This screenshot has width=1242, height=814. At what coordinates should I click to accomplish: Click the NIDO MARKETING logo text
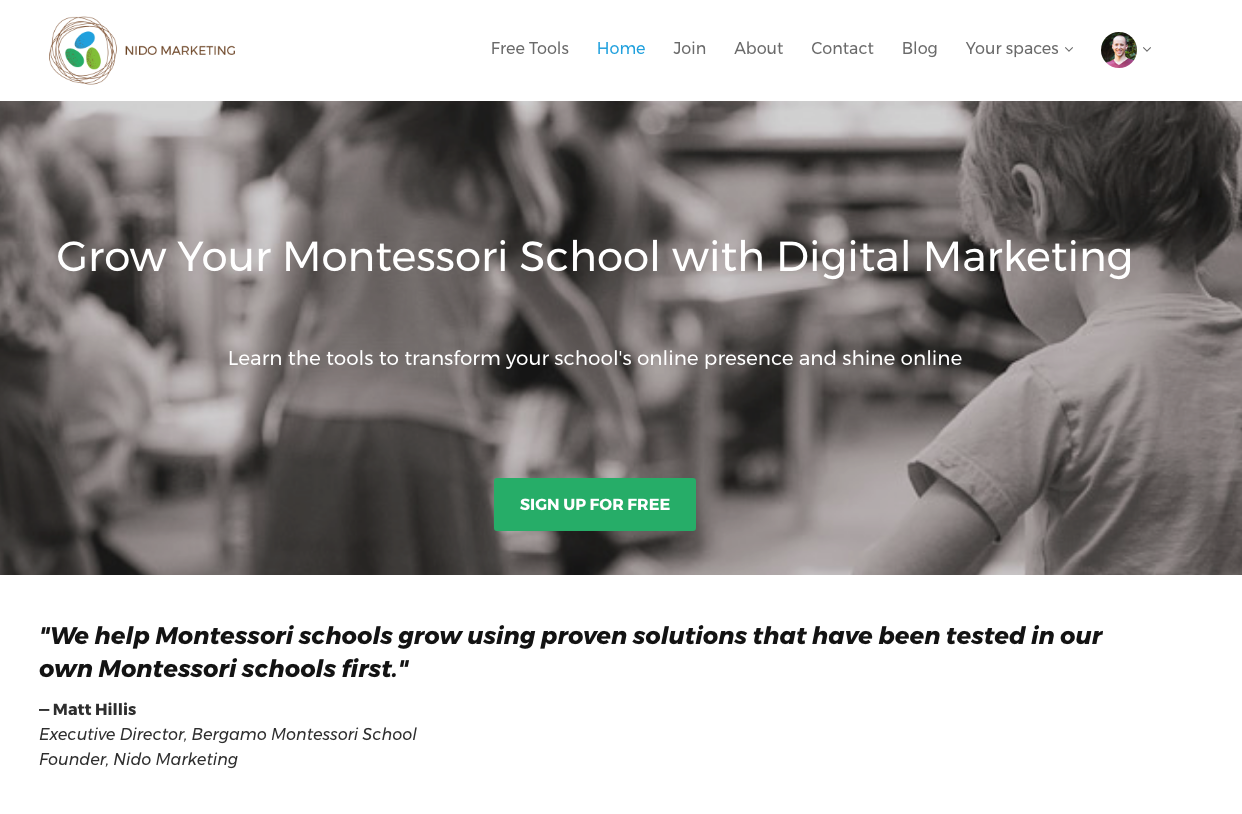(180, 50)
